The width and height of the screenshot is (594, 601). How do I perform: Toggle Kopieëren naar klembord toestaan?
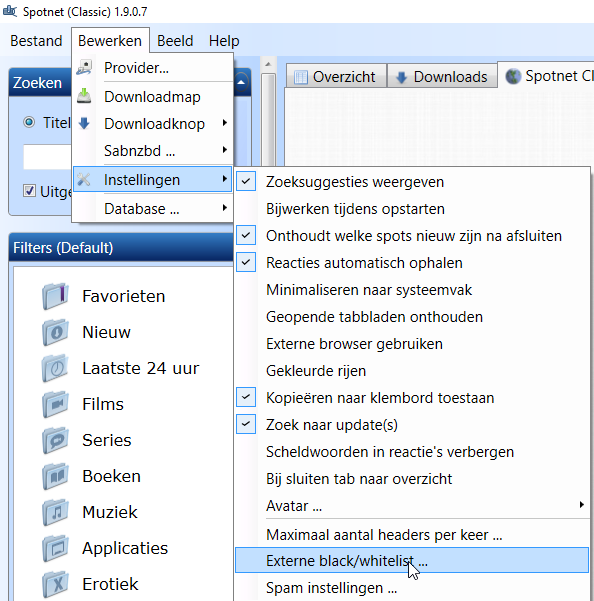[412, 398]
